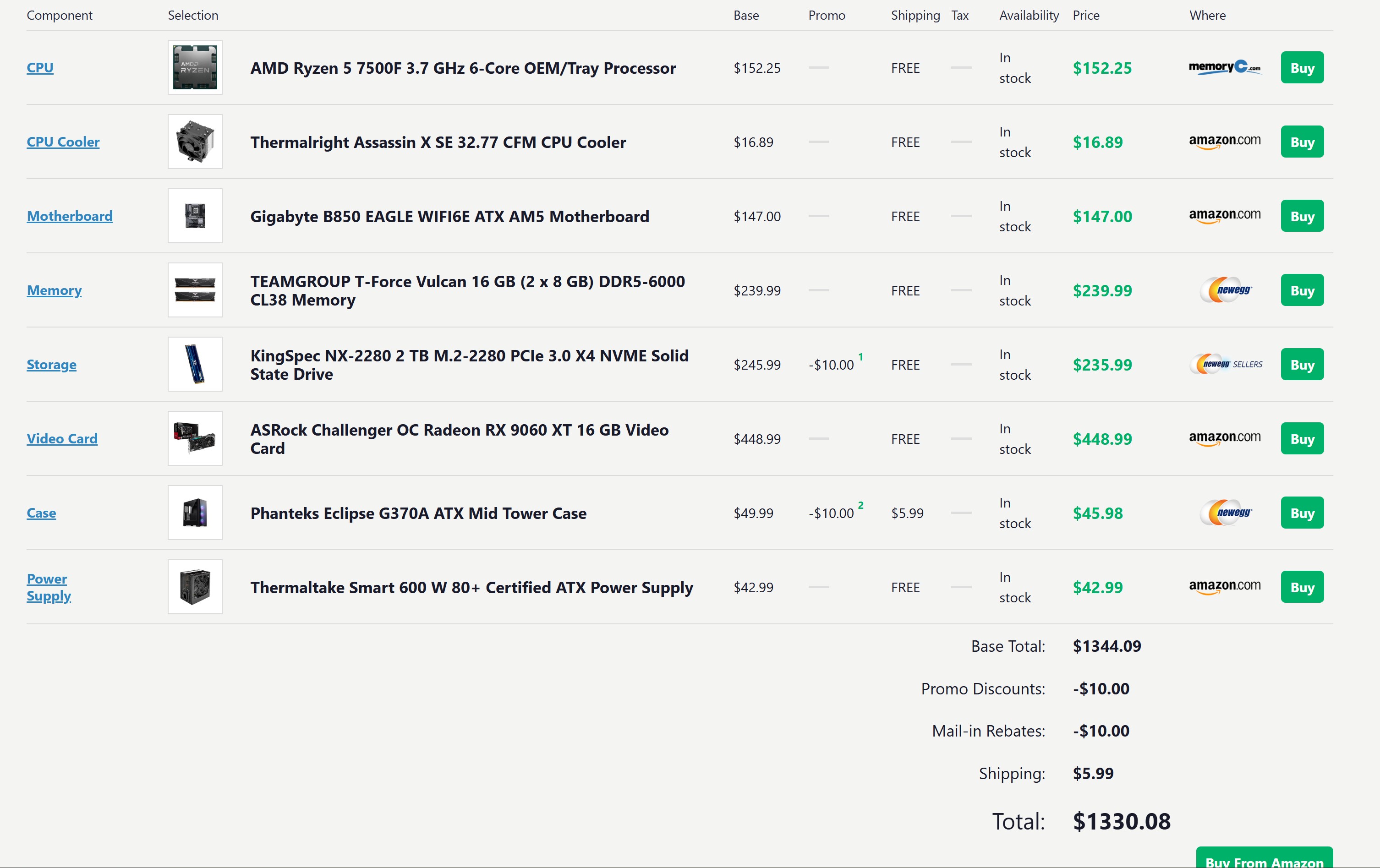The image size is (1380, 868).
Task: Click the Thermaltake power supply thumbnail
Action: [195, 587]
